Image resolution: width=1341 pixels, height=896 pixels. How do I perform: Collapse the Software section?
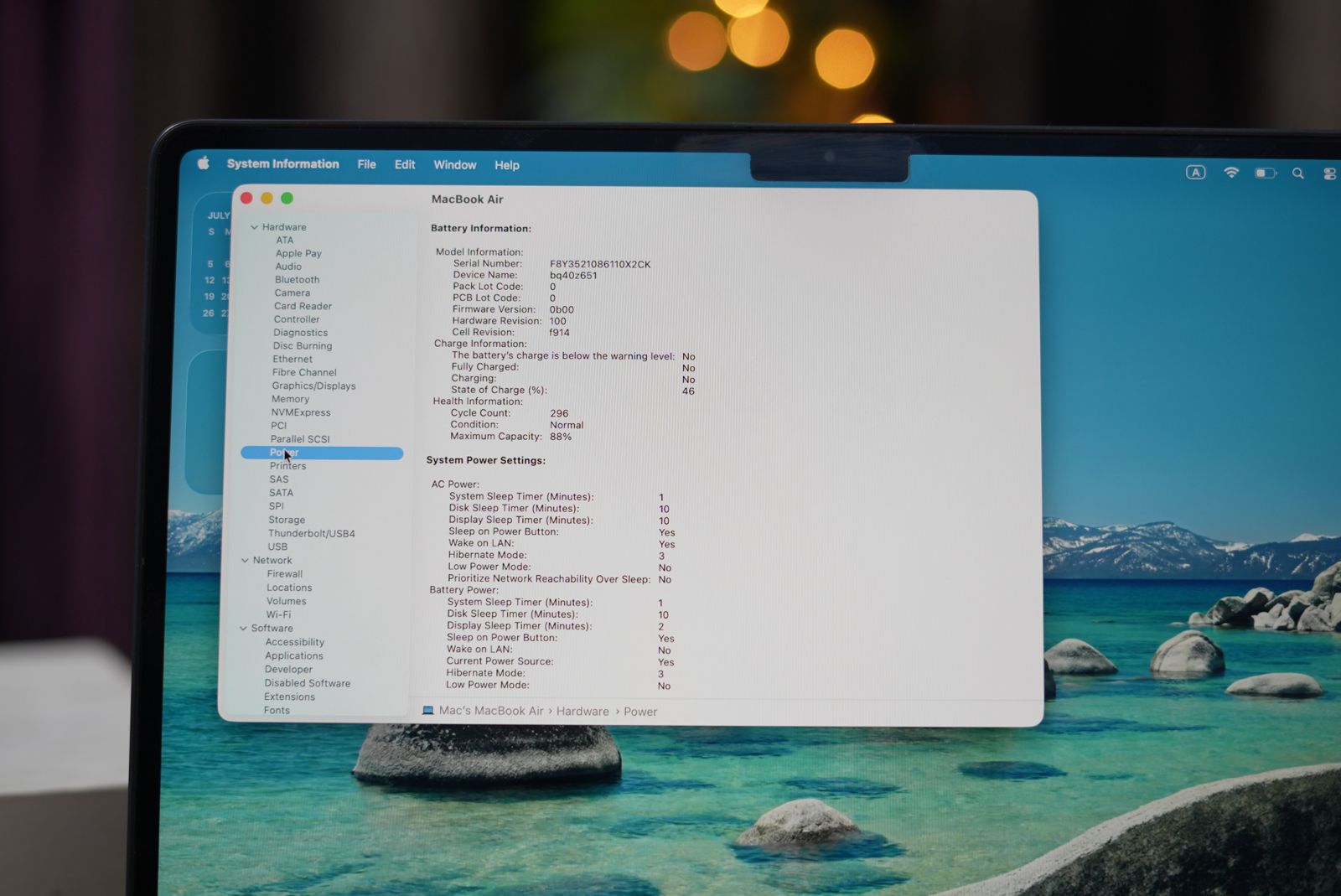click(x=243, y=628)
